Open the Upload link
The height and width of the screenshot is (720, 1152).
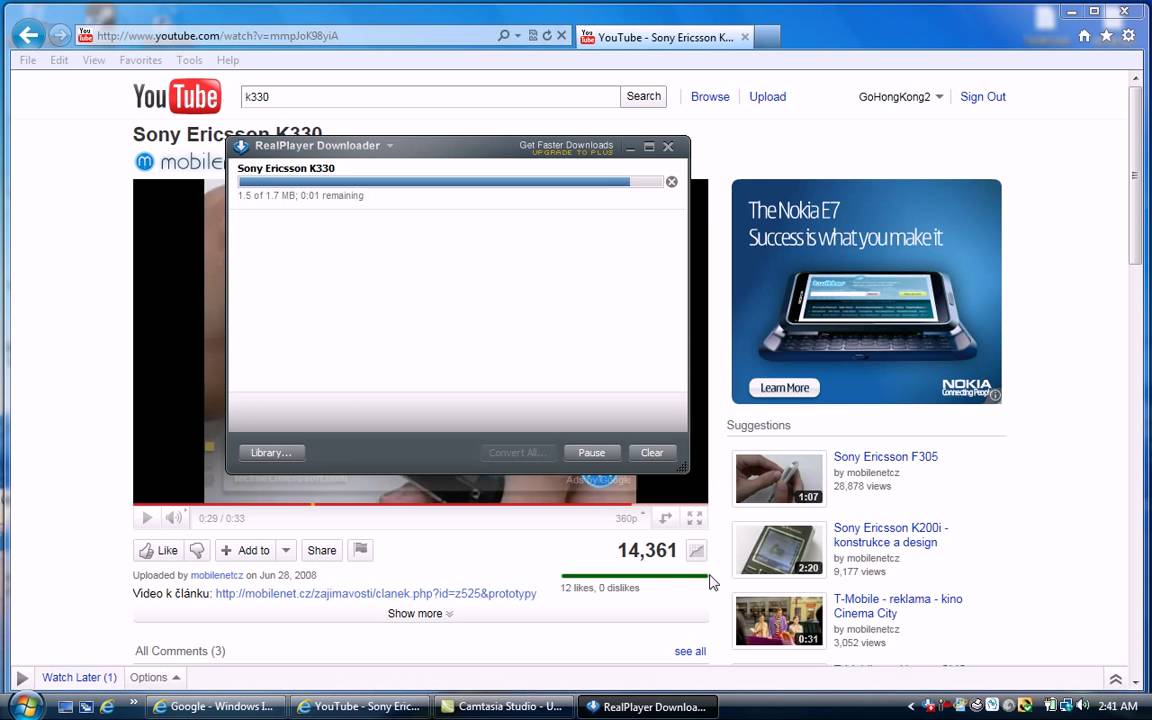[x=767, y=97]
